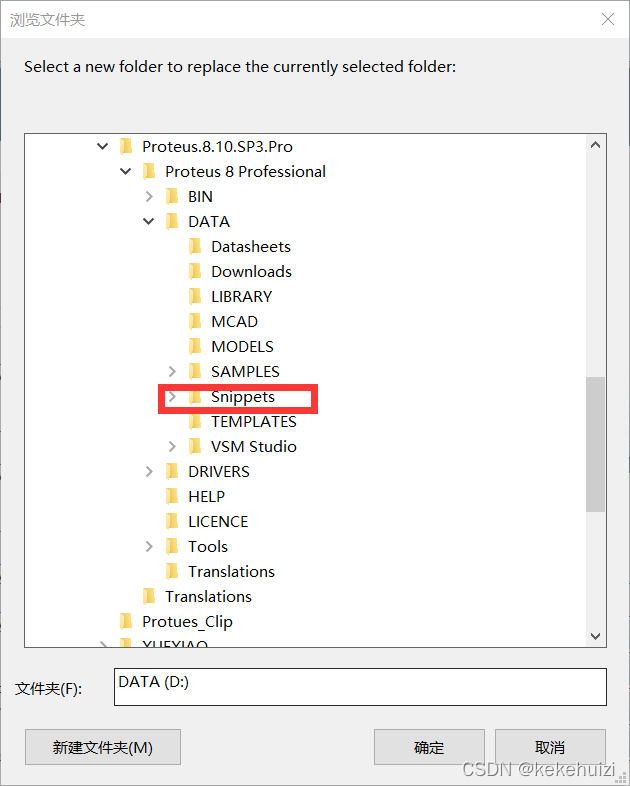Collapse the DATA folder node

(x=149, y=221)
